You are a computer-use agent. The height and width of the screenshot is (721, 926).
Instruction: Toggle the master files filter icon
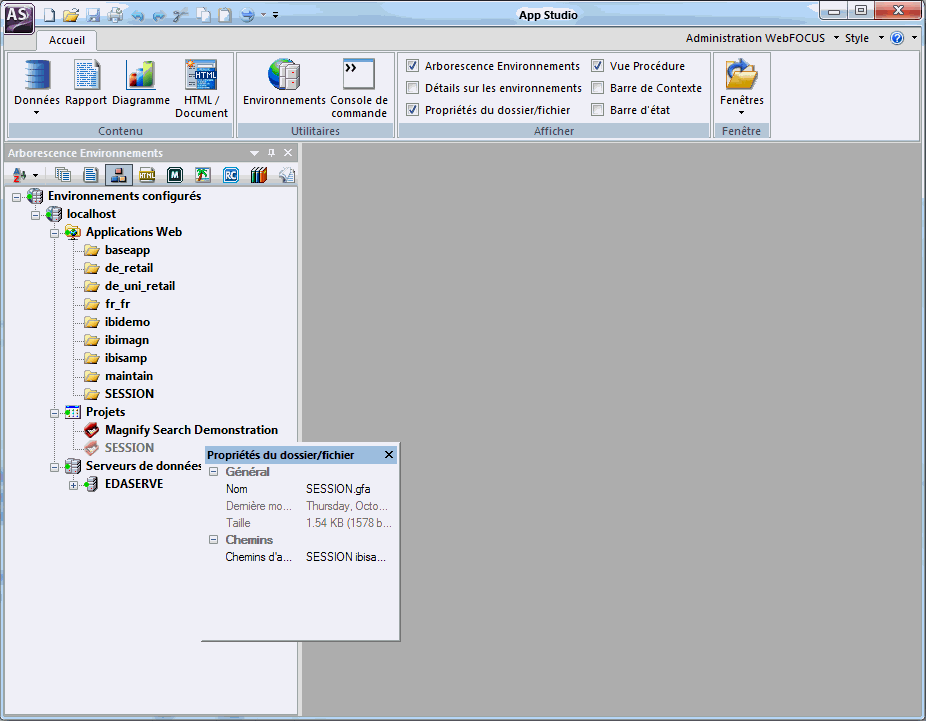(x=119, y=175)
